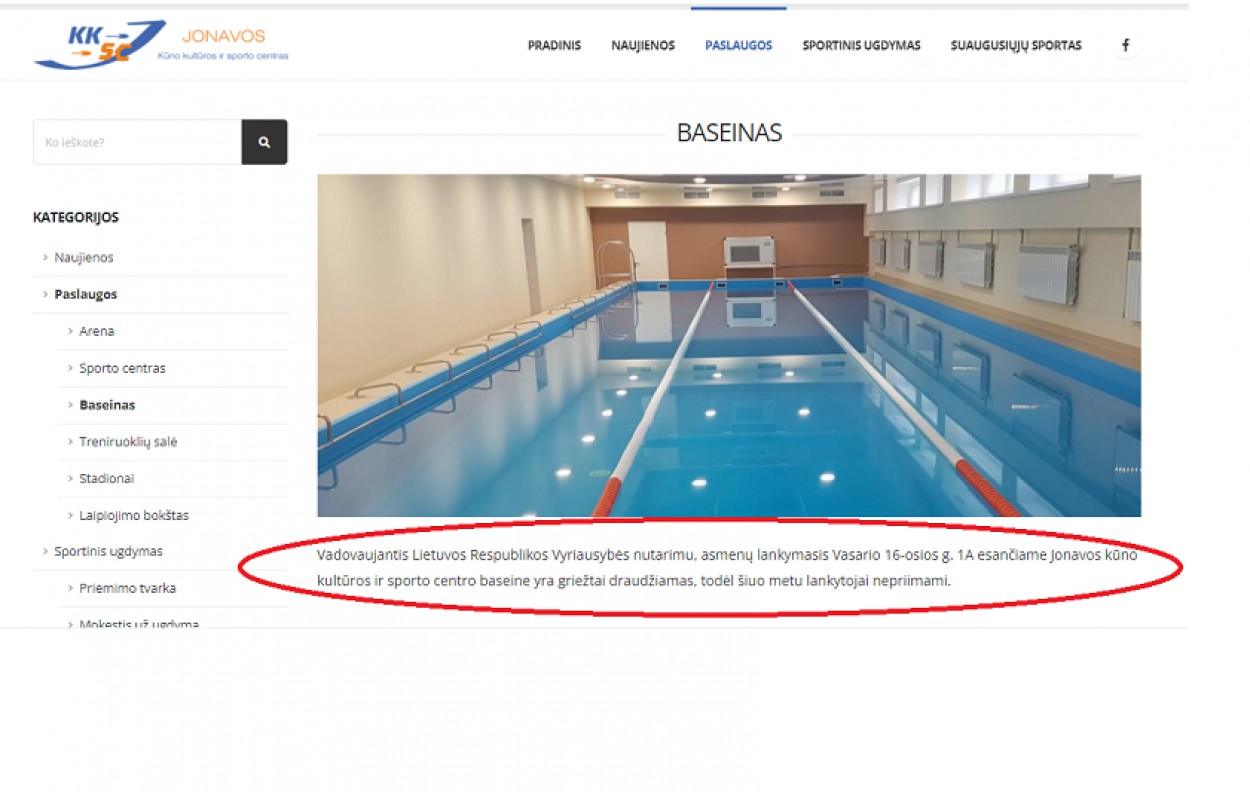The image size is (1250, 792).
Task: Open the Arena sidebar link
Action: pyautogui.click(x=97, y=331)
